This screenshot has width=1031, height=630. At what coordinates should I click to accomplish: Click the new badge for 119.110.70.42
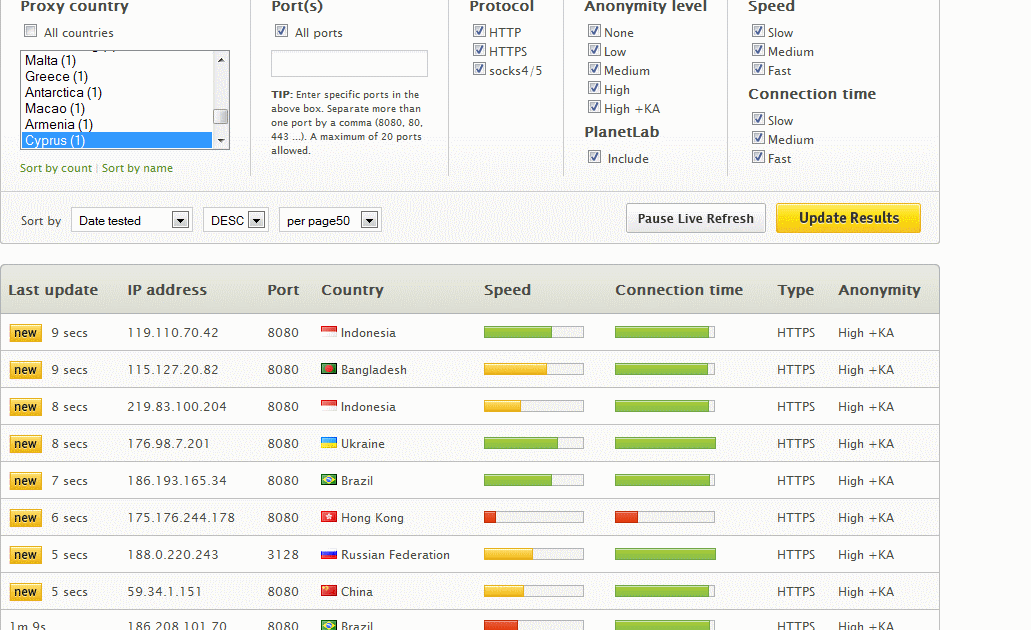coord(26,333)
